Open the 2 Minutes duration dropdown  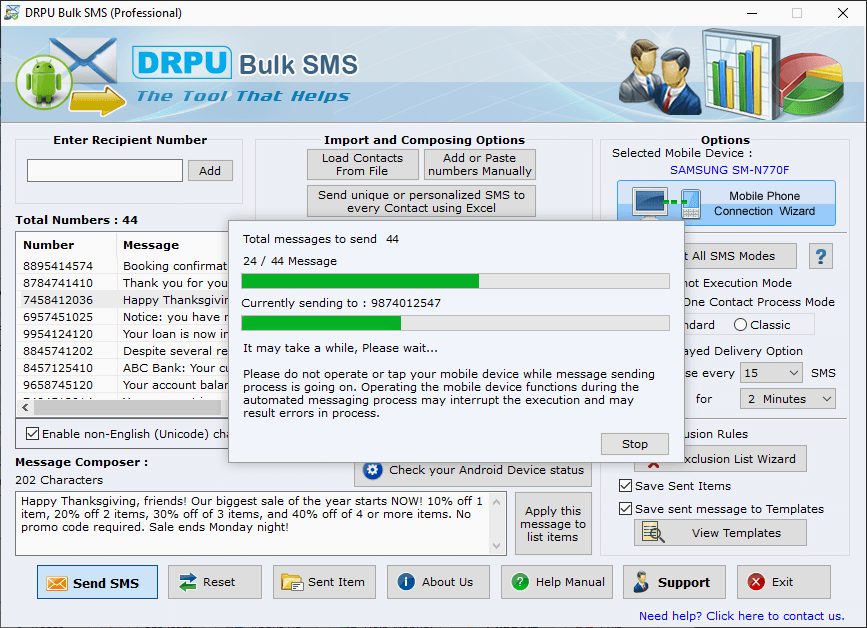(x=788, y=399)
